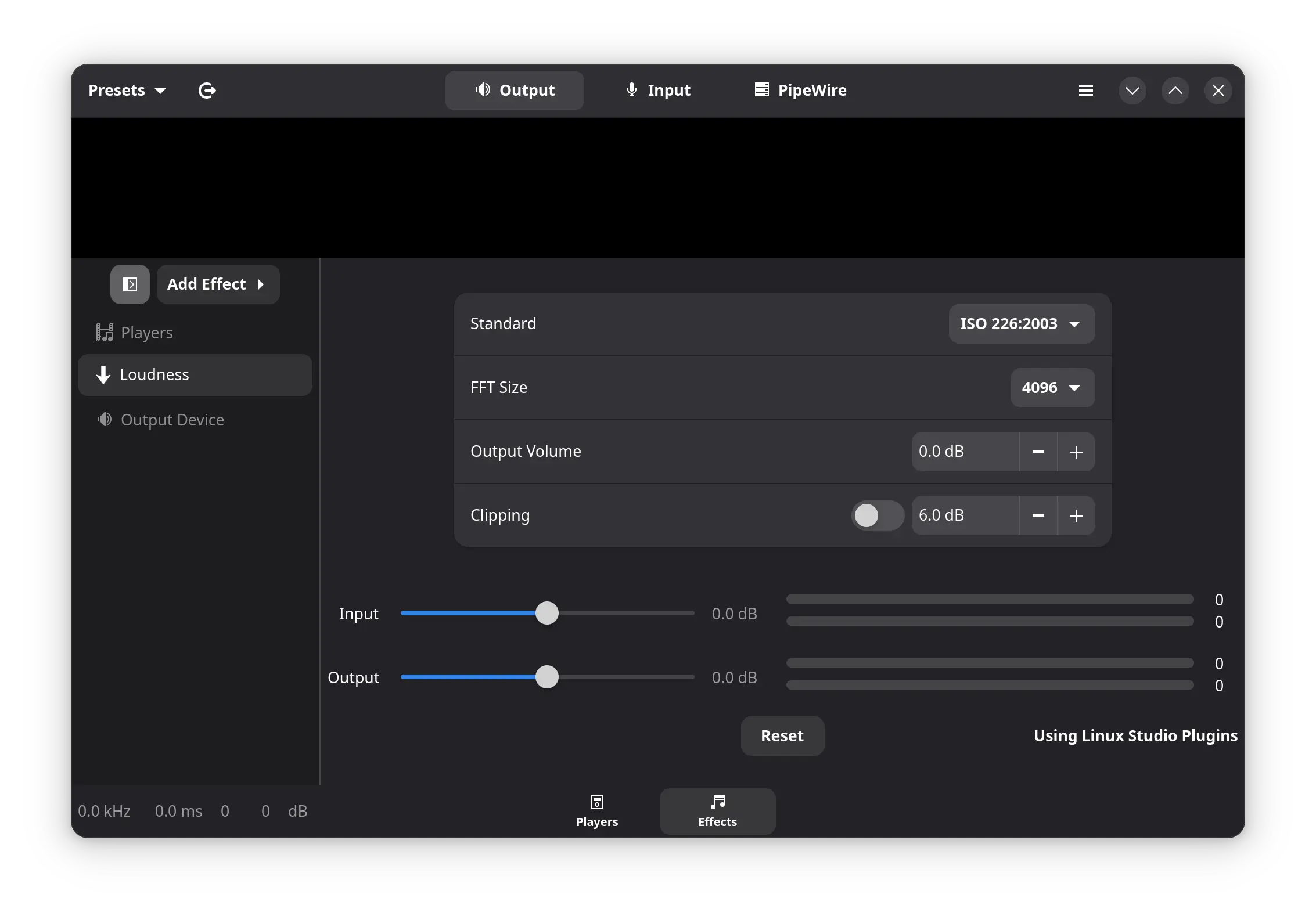Switch to Effects view at the bottom
1316x916 pixels.
click(717, 810)
